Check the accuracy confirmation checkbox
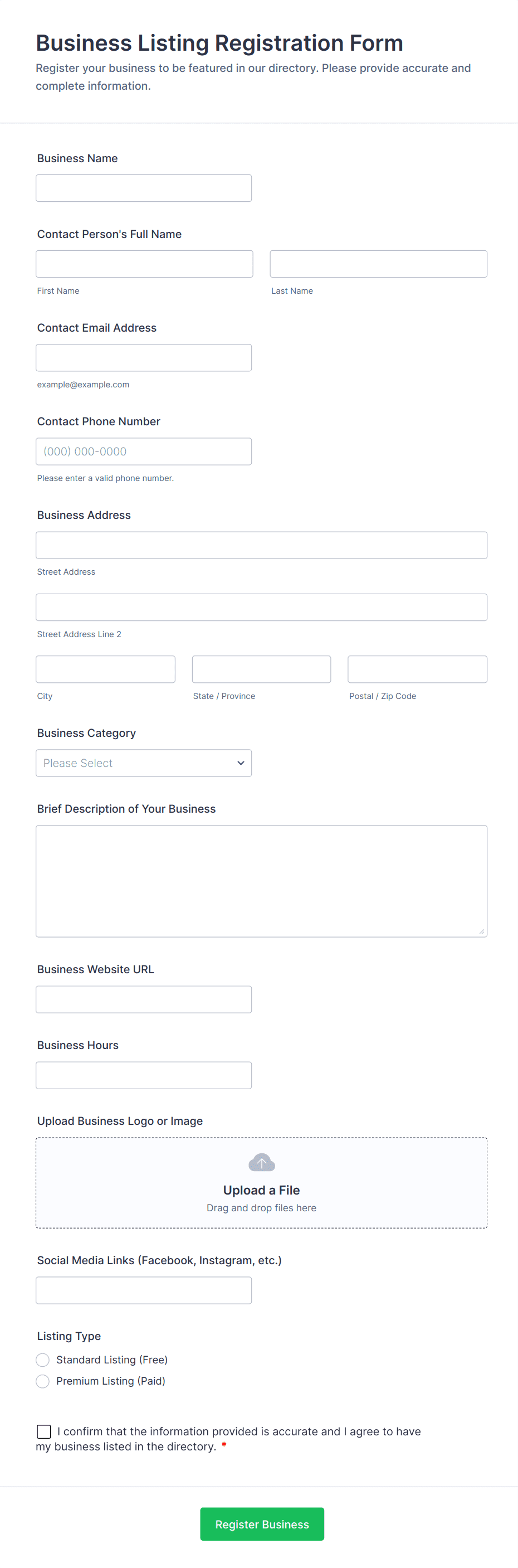 (x=44, y=1431)
